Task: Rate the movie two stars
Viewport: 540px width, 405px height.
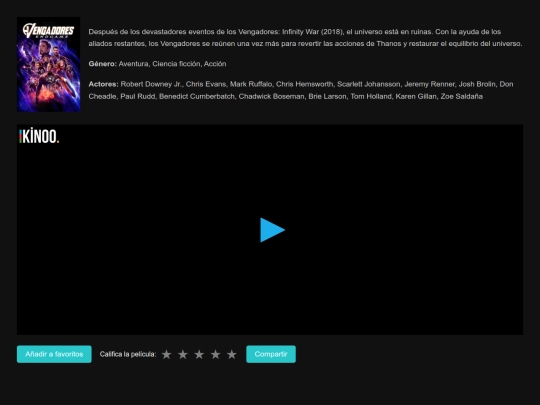Action: point(183,354)
